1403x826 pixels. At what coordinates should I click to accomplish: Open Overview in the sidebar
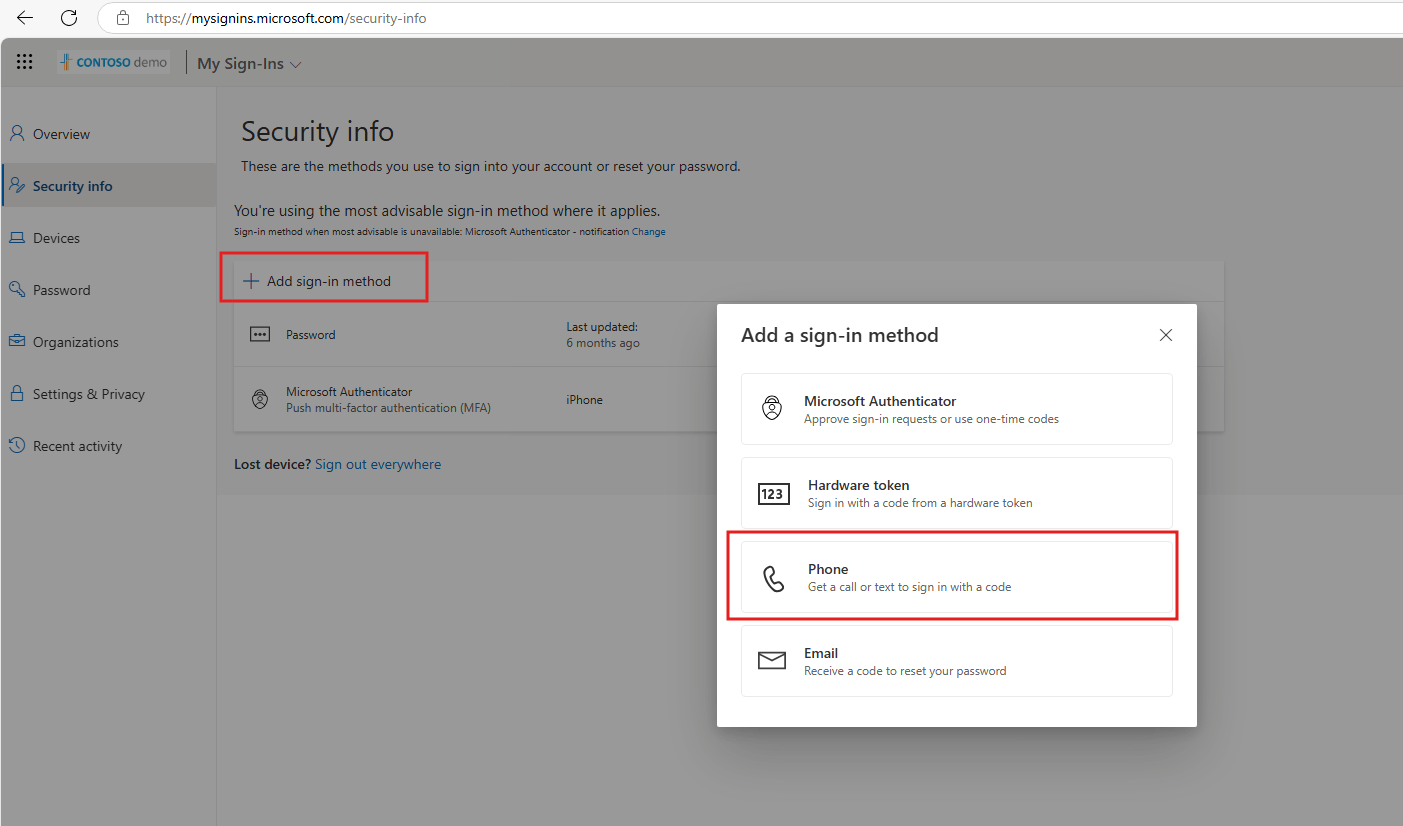pos(108,134)
